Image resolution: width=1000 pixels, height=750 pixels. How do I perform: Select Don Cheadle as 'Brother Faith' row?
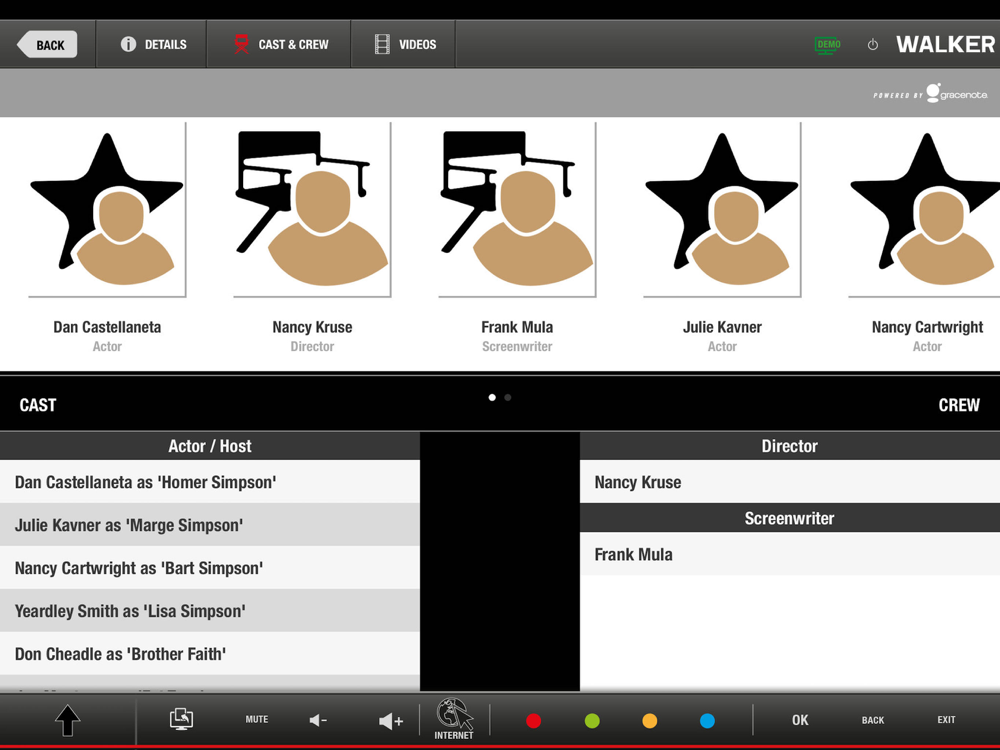tap(210, 654)
